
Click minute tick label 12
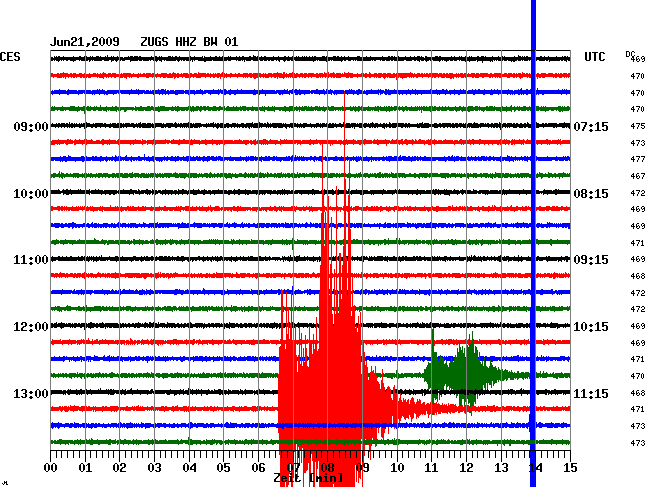[x=466, y=468]
